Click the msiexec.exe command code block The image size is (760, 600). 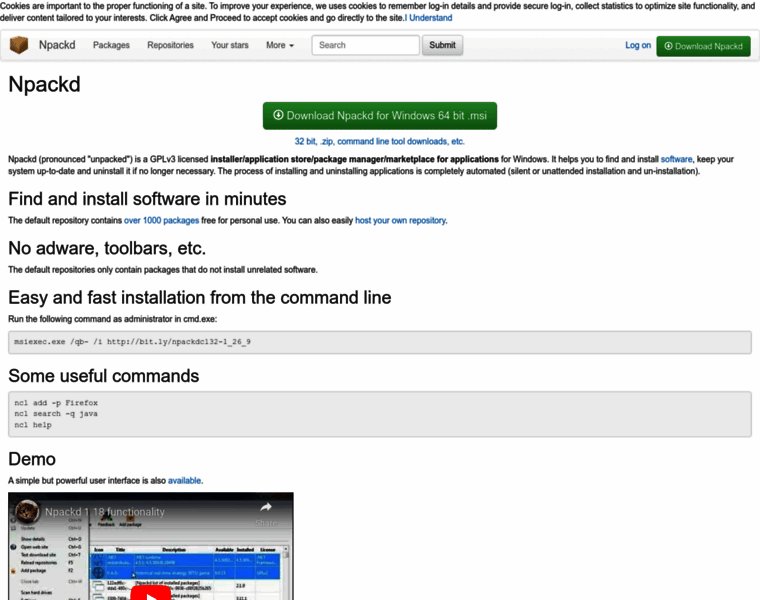[380, 342]
